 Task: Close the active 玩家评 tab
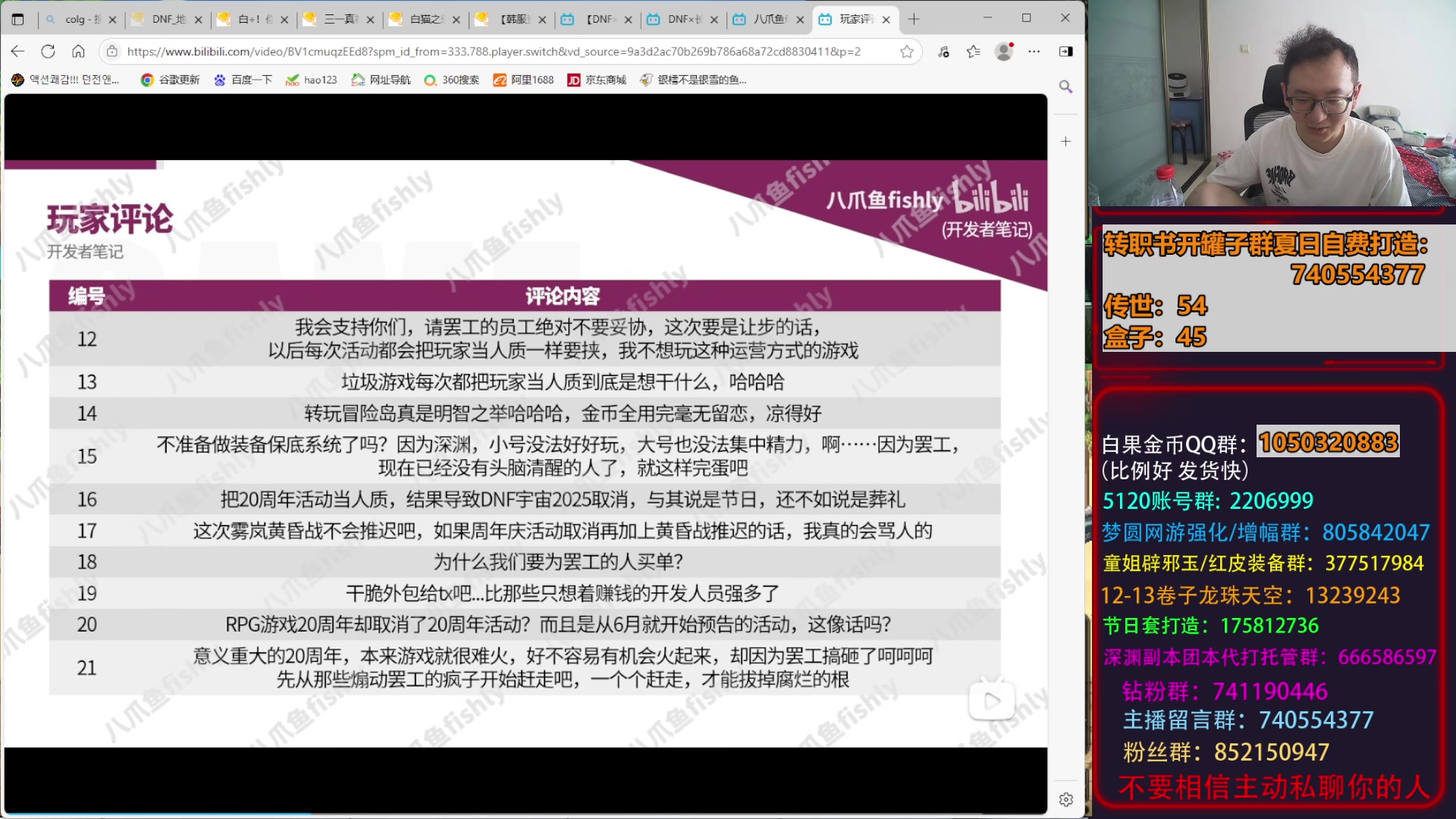click(x=886, y=20)
